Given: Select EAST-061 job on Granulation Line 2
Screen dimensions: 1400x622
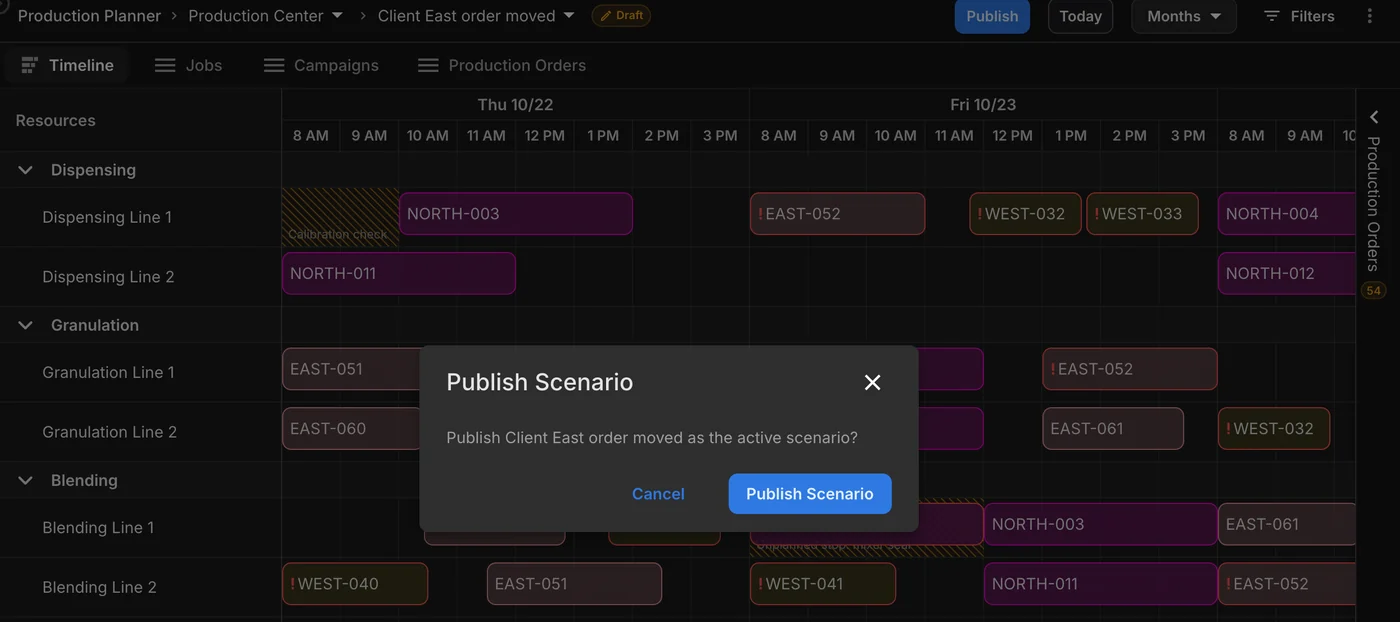Looking at the screenshot, I should (1113, 429).
